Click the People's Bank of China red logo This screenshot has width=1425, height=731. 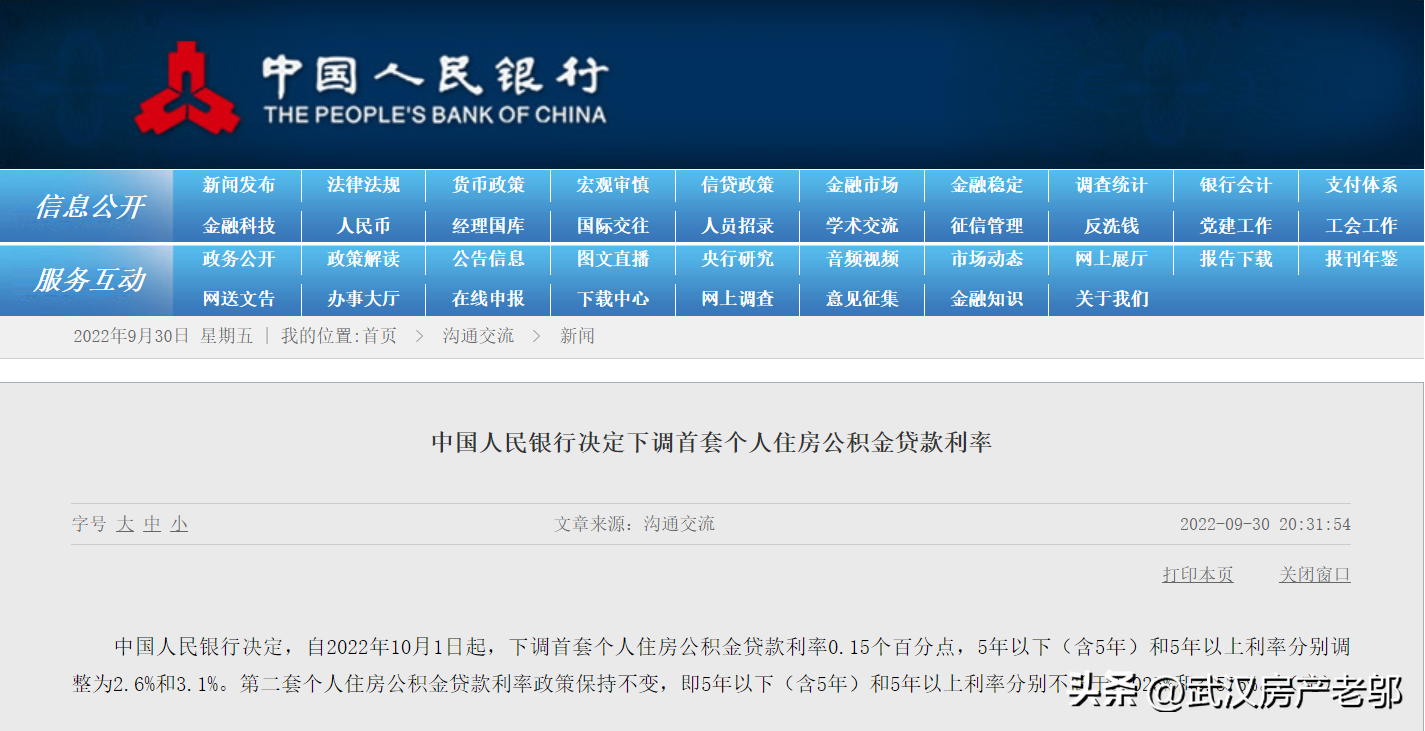[187, 88]
